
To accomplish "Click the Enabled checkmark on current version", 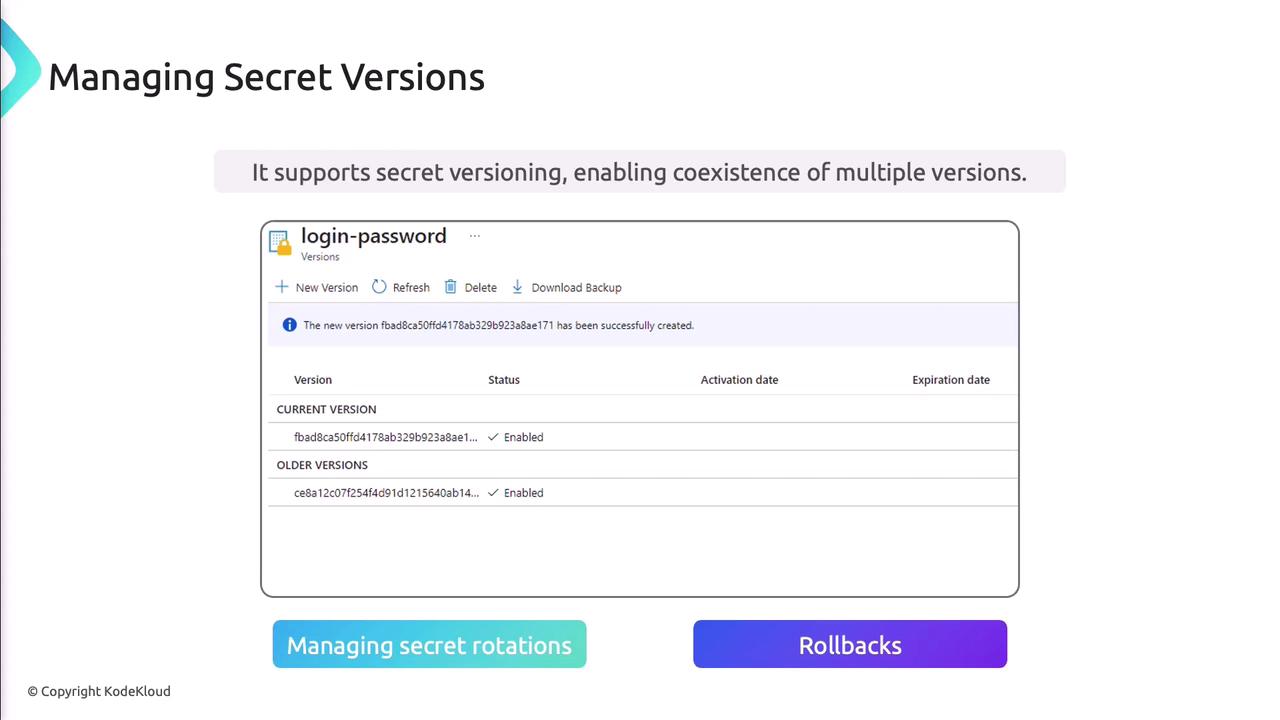I will [x=493, y=437].
